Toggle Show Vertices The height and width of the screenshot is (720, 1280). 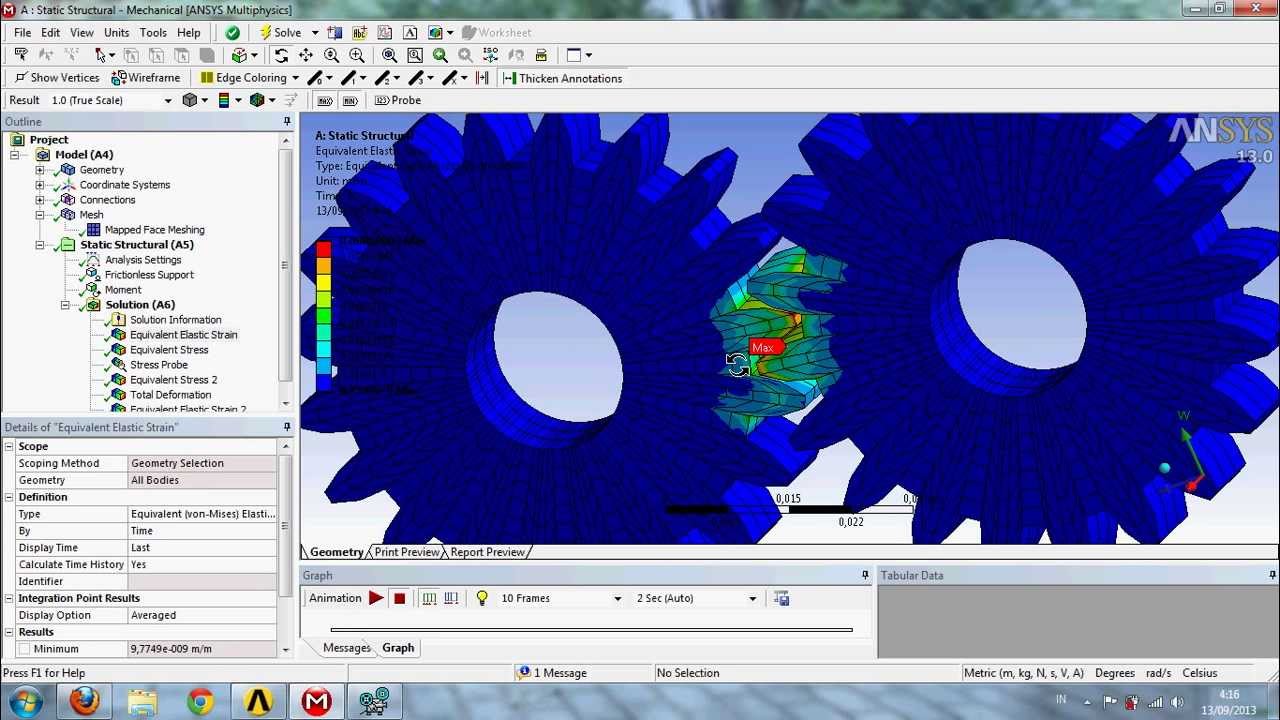coord(56,78)
